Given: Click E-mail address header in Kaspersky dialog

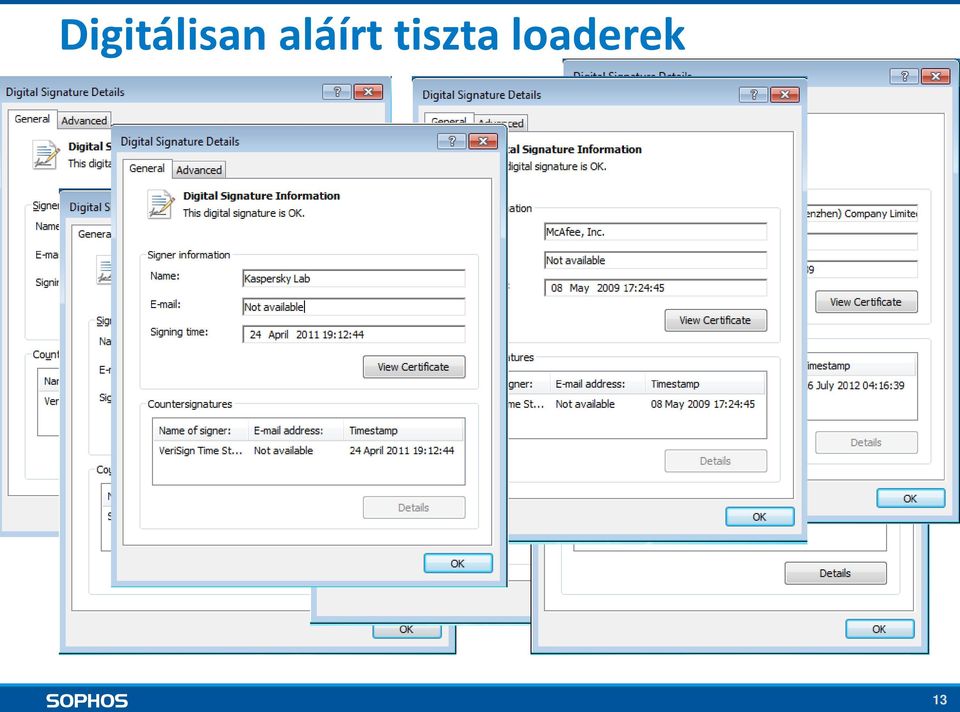Looking at the screenshot, I should 296,430.
